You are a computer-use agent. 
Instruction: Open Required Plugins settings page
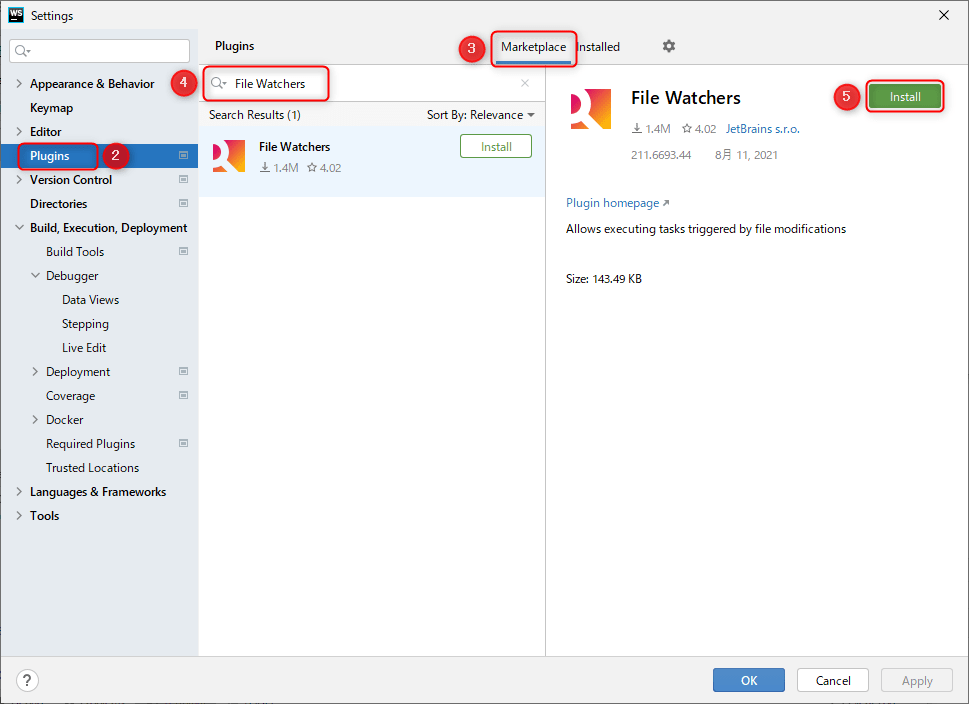pos(90,444)
